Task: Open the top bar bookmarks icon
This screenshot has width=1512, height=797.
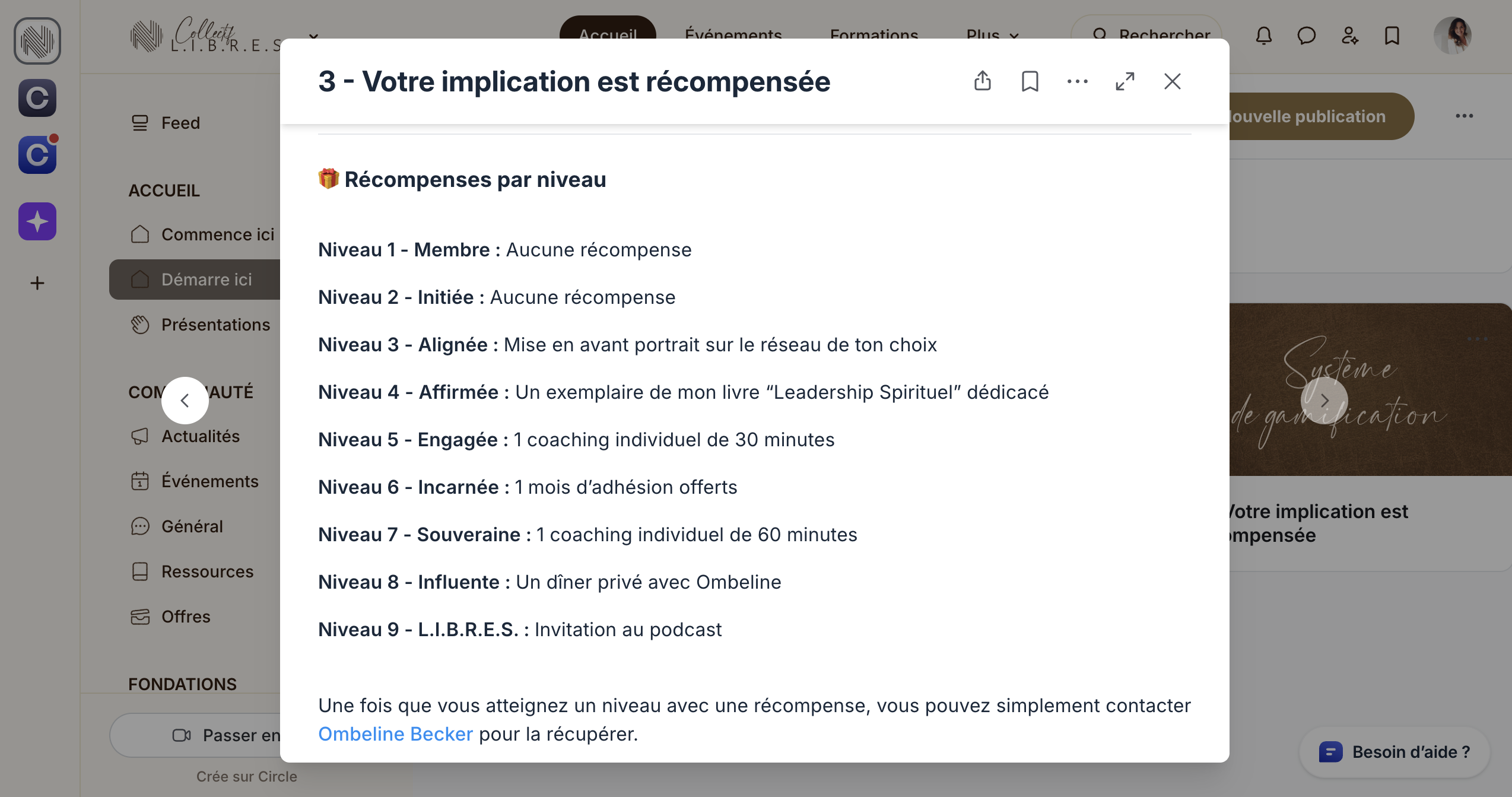Action: [1392, 36]
